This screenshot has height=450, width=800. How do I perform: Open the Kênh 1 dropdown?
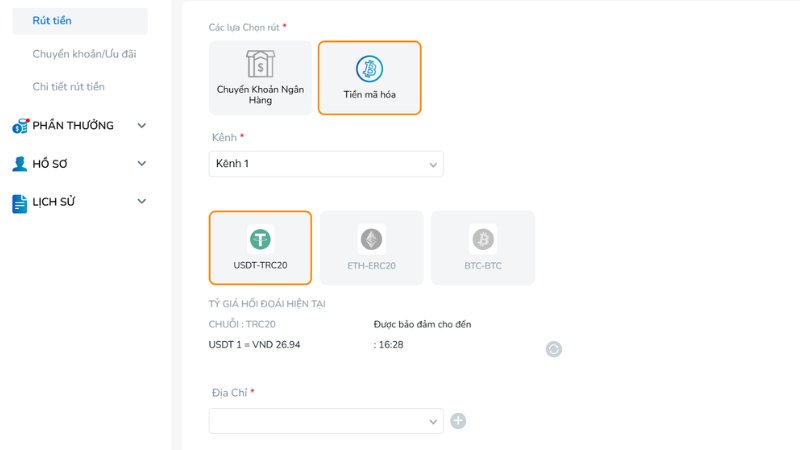coord(326,164)
